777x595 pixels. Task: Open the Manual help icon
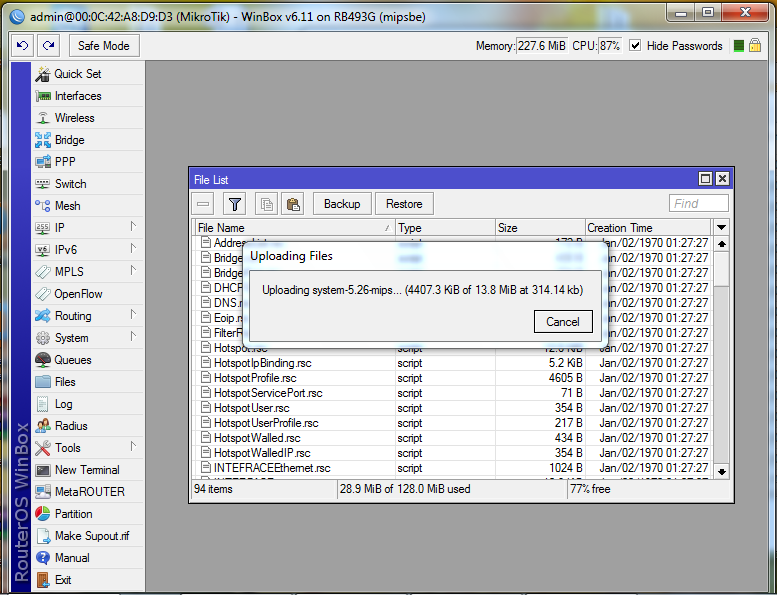(x=43, y=558)
